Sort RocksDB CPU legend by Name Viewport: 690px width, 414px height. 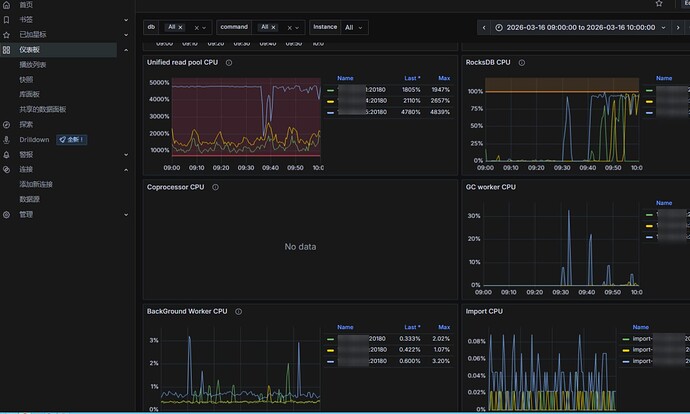[664, 78]
